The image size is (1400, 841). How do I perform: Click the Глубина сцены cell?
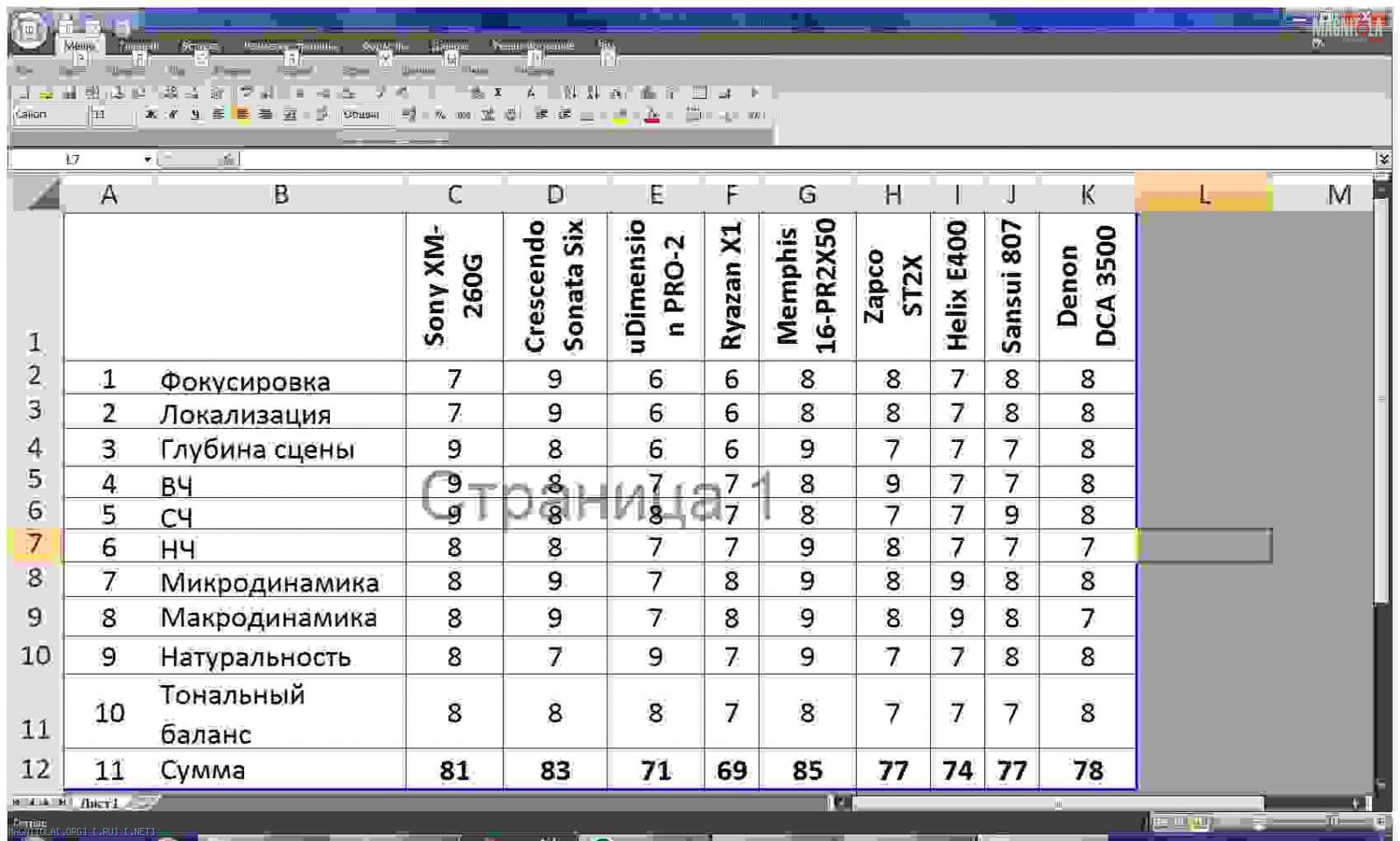click(280, 449)
